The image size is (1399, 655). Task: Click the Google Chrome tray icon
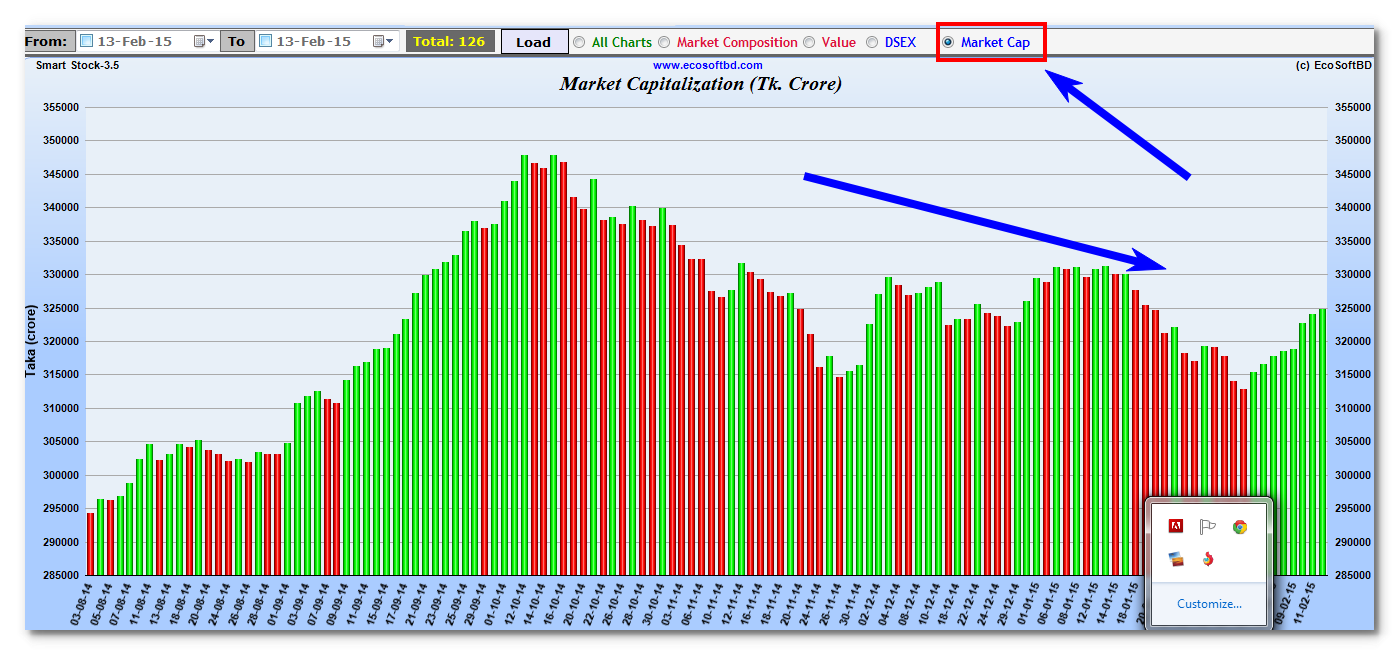[1240, 527]
